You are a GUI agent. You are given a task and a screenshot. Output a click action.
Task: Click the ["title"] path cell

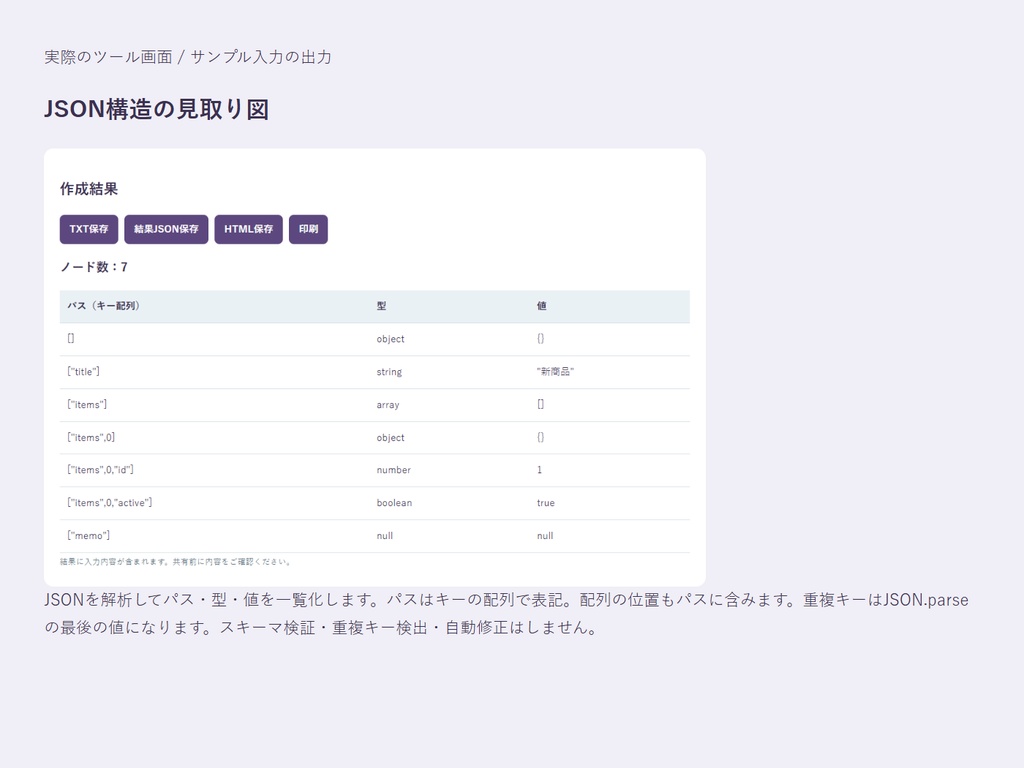click(x=215, y=372)
